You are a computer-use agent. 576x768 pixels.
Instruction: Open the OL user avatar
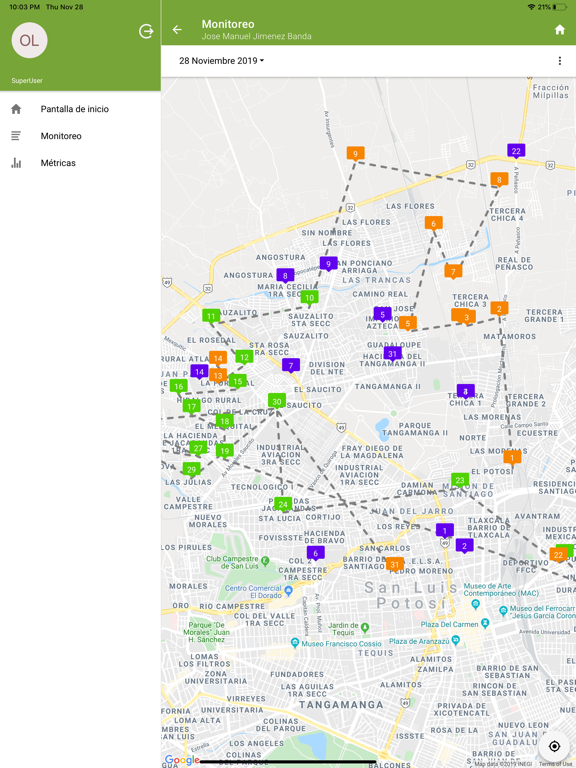29,40
